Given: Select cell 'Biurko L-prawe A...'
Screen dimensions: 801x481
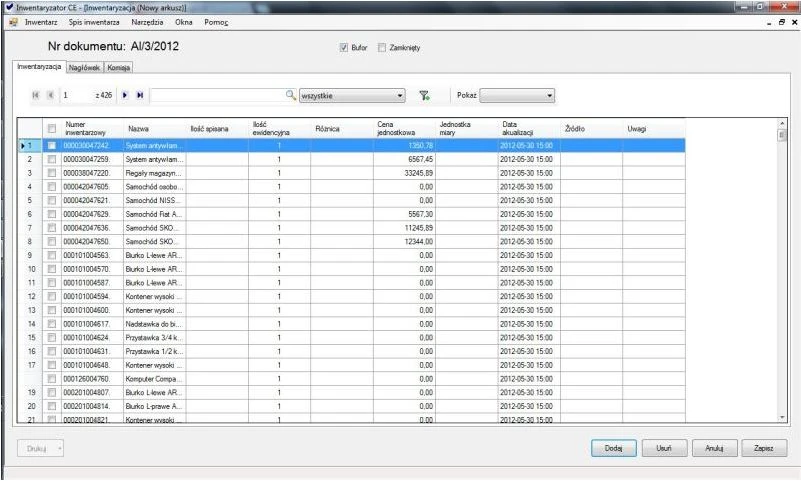Looking at the screenshot, I should click(x=154, y=406).
